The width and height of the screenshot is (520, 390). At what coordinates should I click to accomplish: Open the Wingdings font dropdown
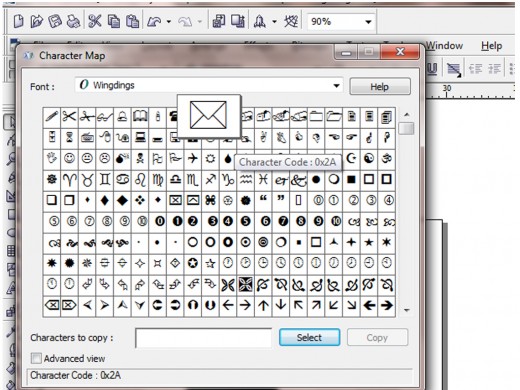point(336,86)
